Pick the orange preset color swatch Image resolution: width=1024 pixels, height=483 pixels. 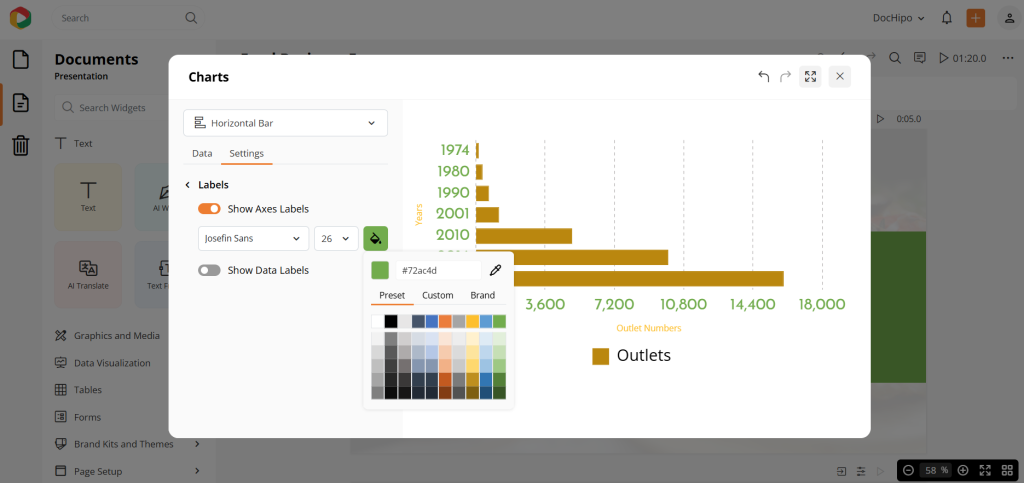(445, 321)
